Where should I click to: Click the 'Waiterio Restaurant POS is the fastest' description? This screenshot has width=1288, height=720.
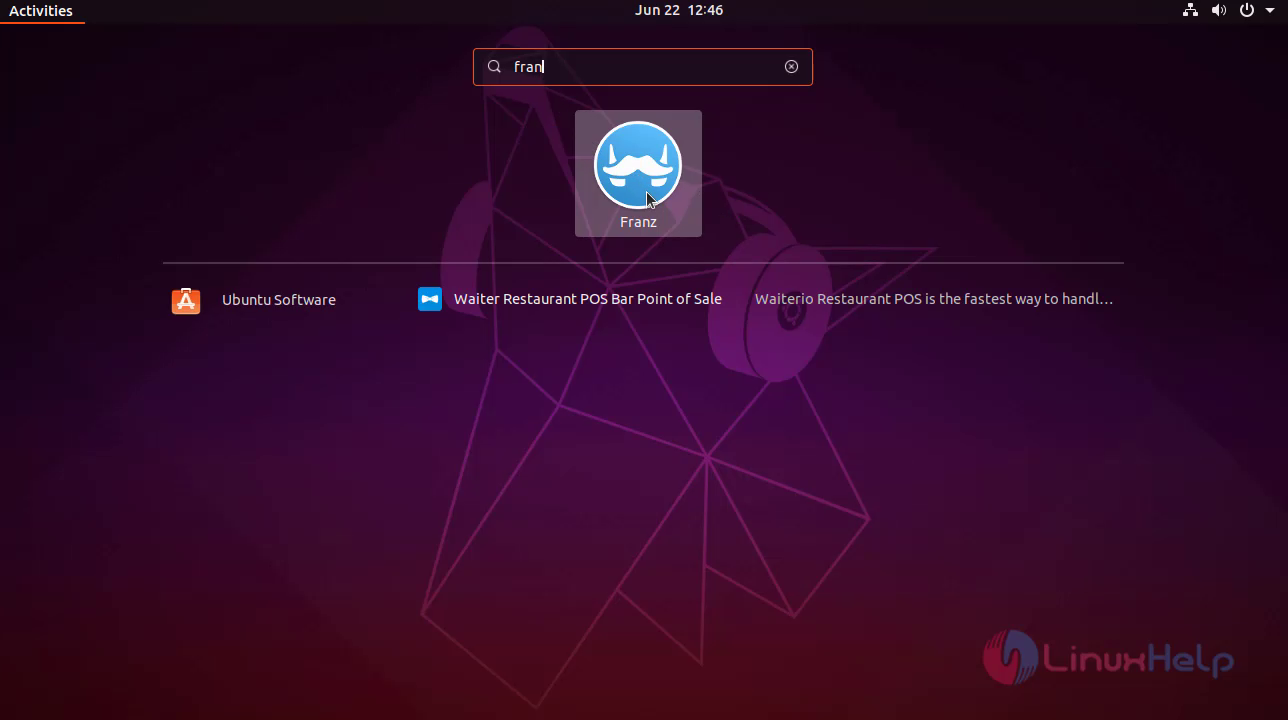[934, 299]
